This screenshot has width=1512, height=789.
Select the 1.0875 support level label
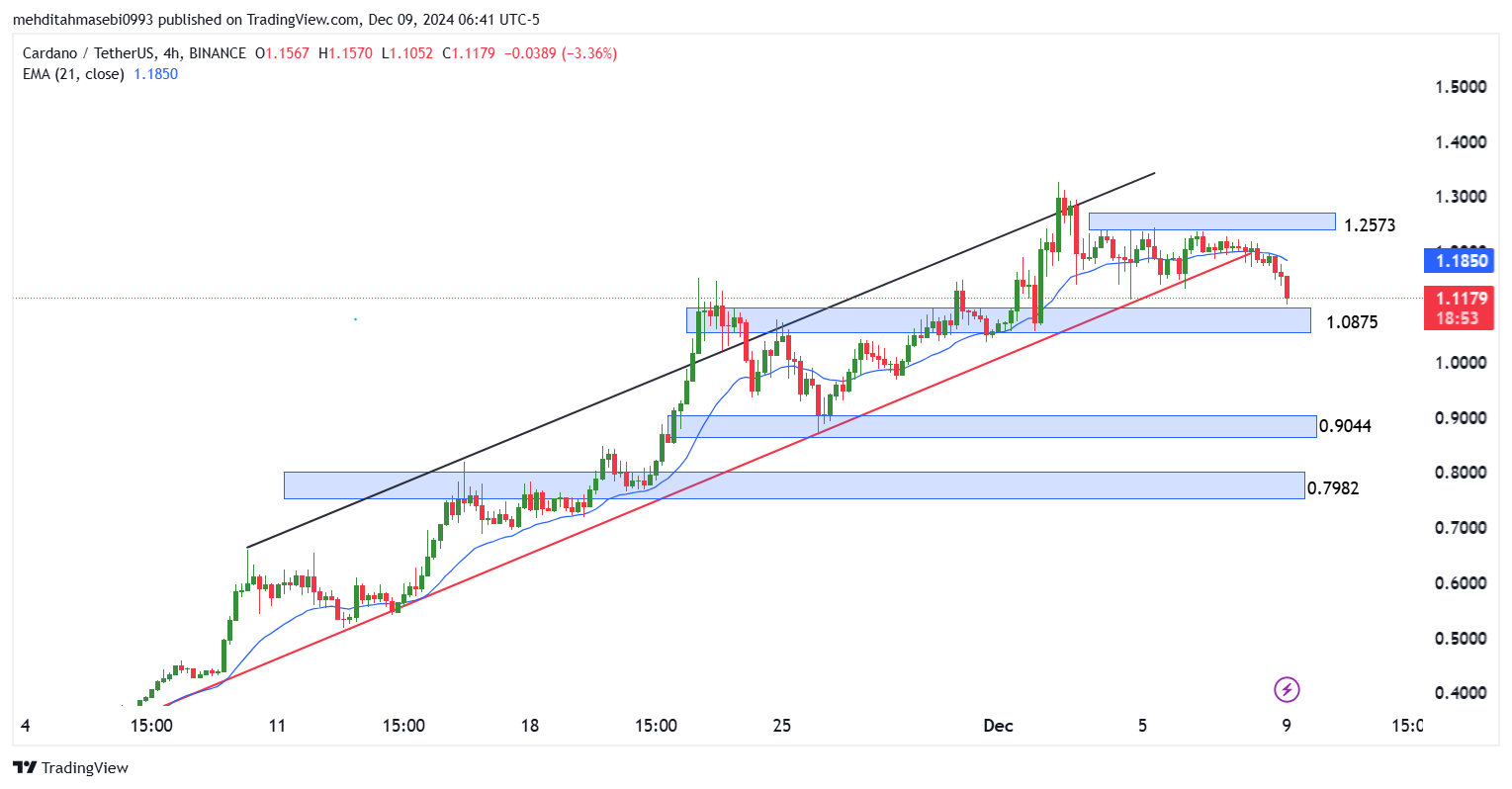(1352, 322)
